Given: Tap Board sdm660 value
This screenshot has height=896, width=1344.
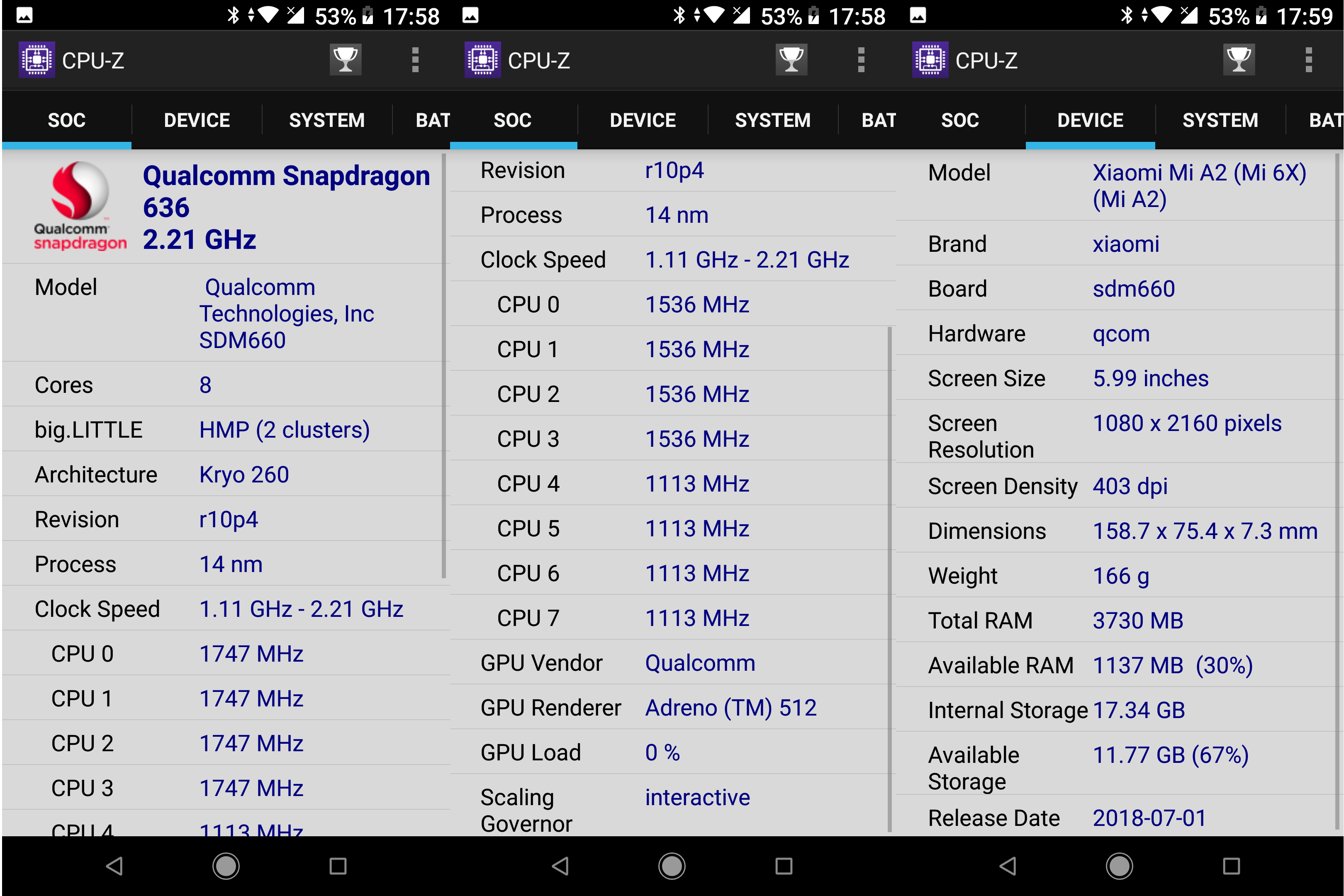Looking at the screenshot, I should pyautogui.click(x=1134, y=289).
